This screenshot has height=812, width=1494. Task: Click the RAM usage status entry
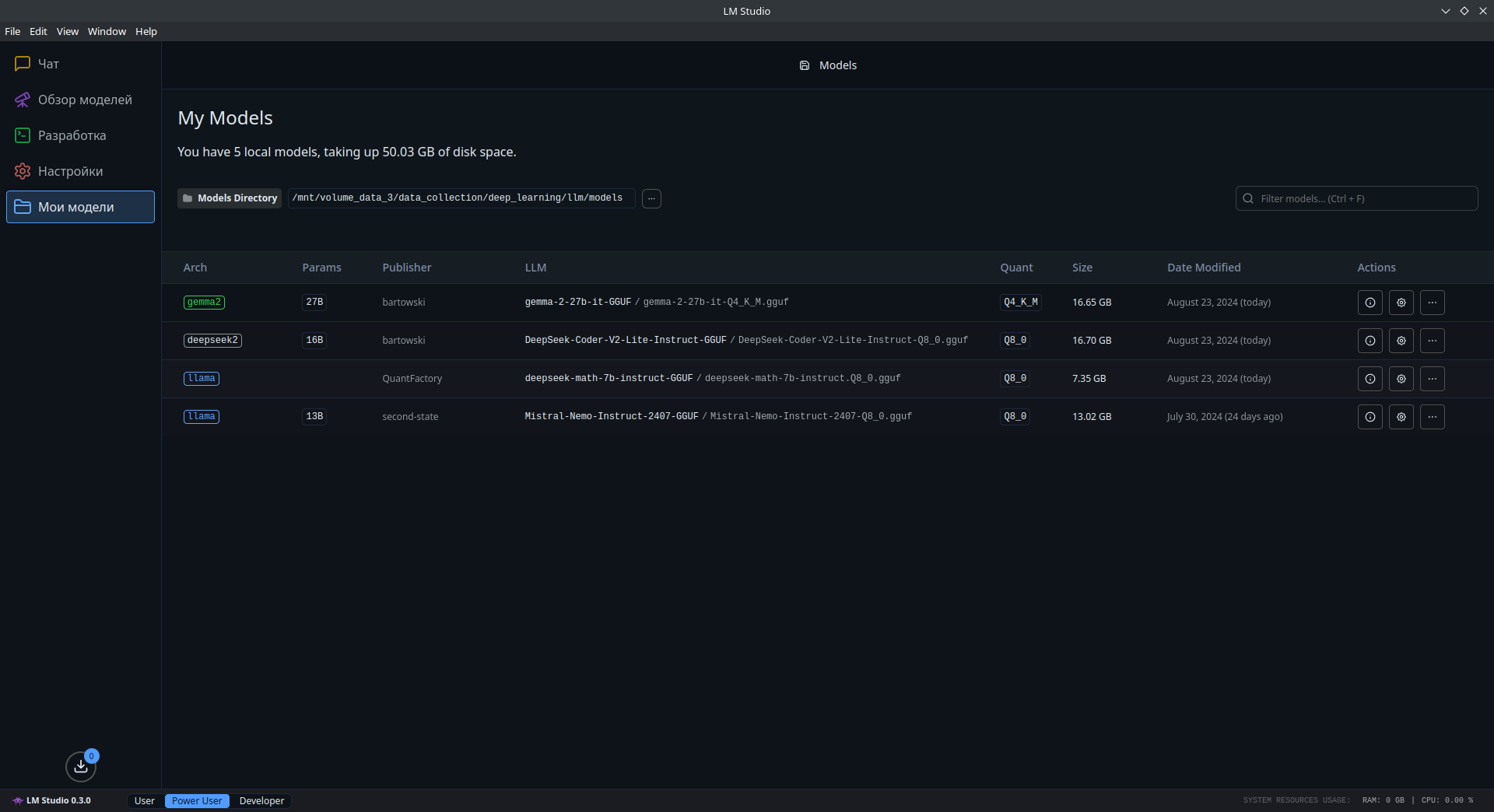pos(1383,800)
